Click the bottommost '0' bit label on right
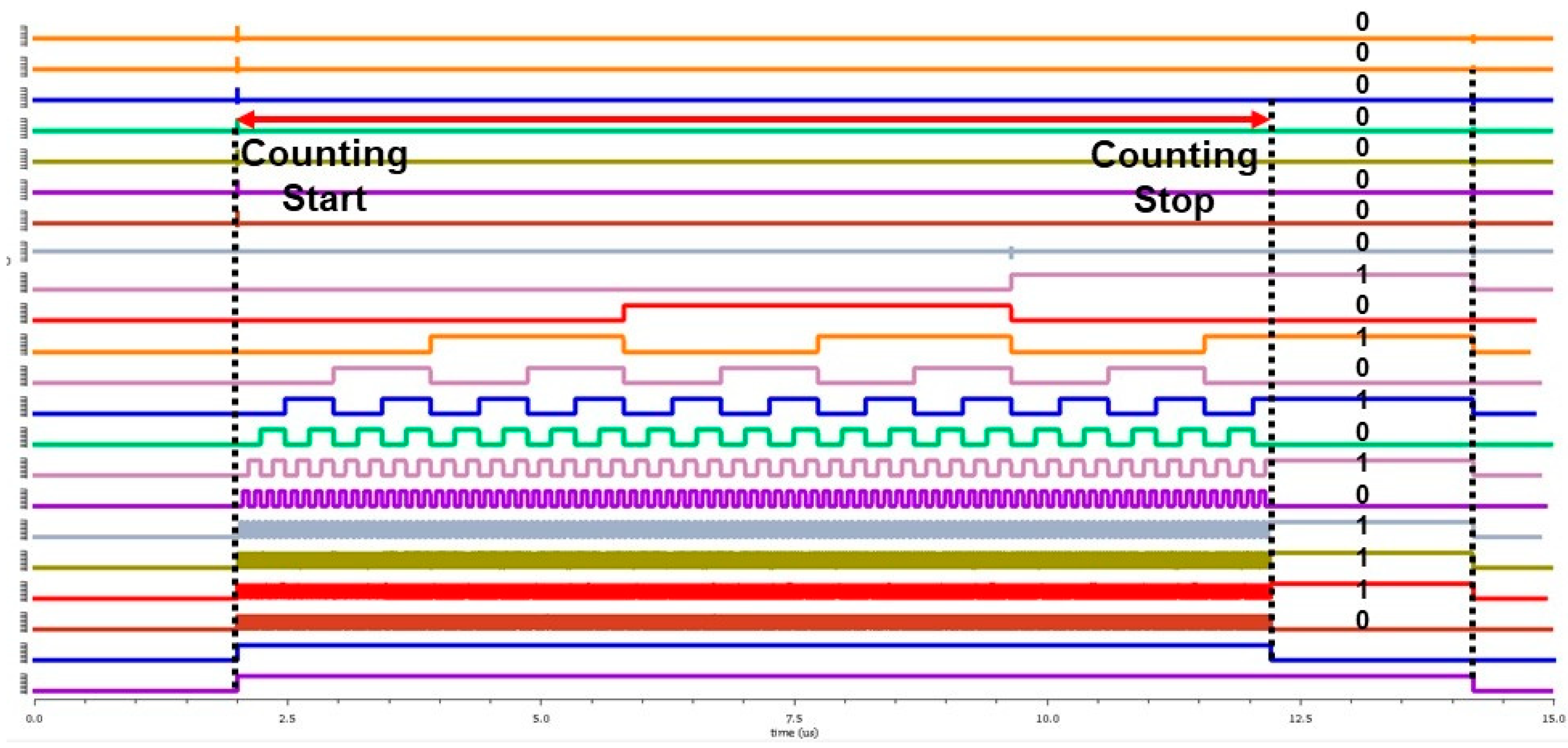The height and width of the screenshot is (748, 1568). (x=1362, y=620)
